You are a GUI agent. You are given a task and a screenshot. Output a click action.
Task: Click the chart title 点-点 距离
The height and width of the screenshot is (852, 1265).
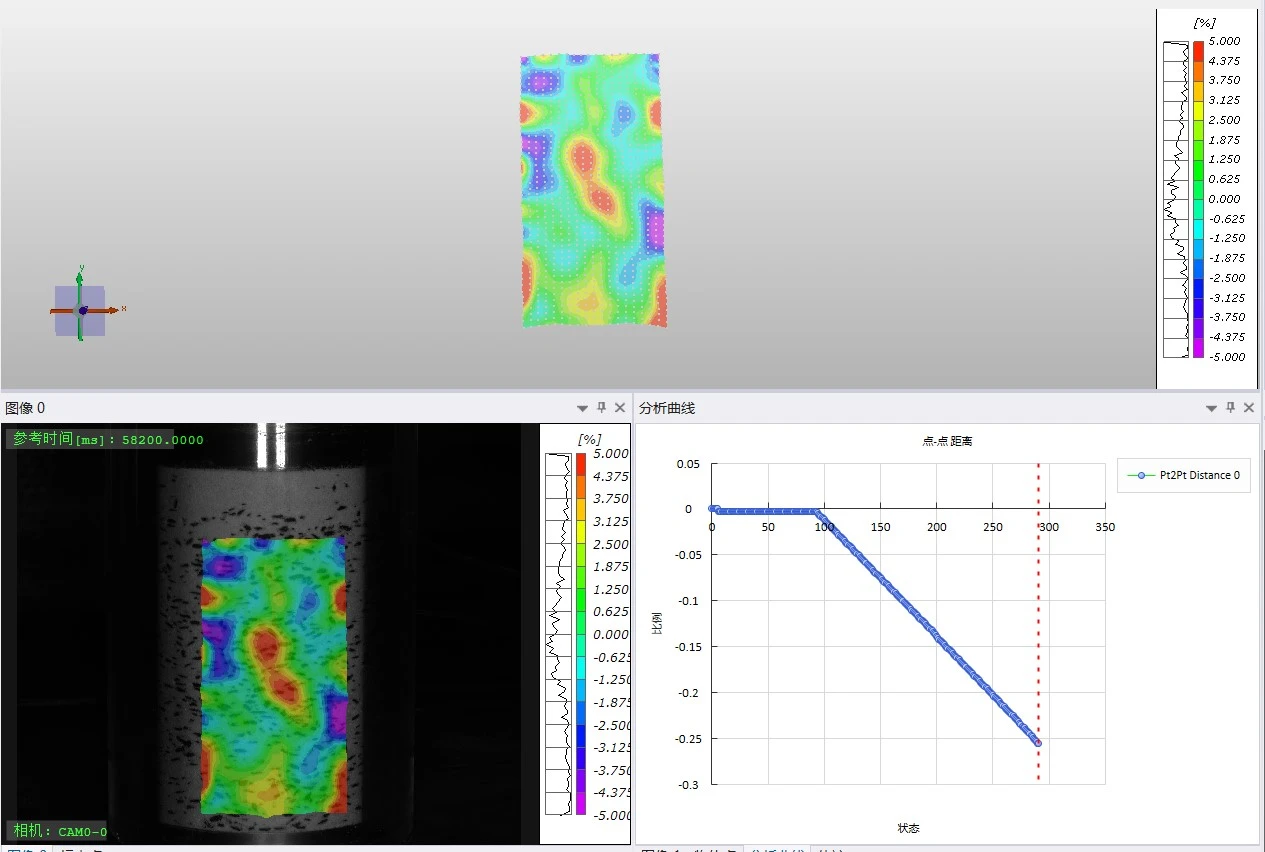point(947,441)
